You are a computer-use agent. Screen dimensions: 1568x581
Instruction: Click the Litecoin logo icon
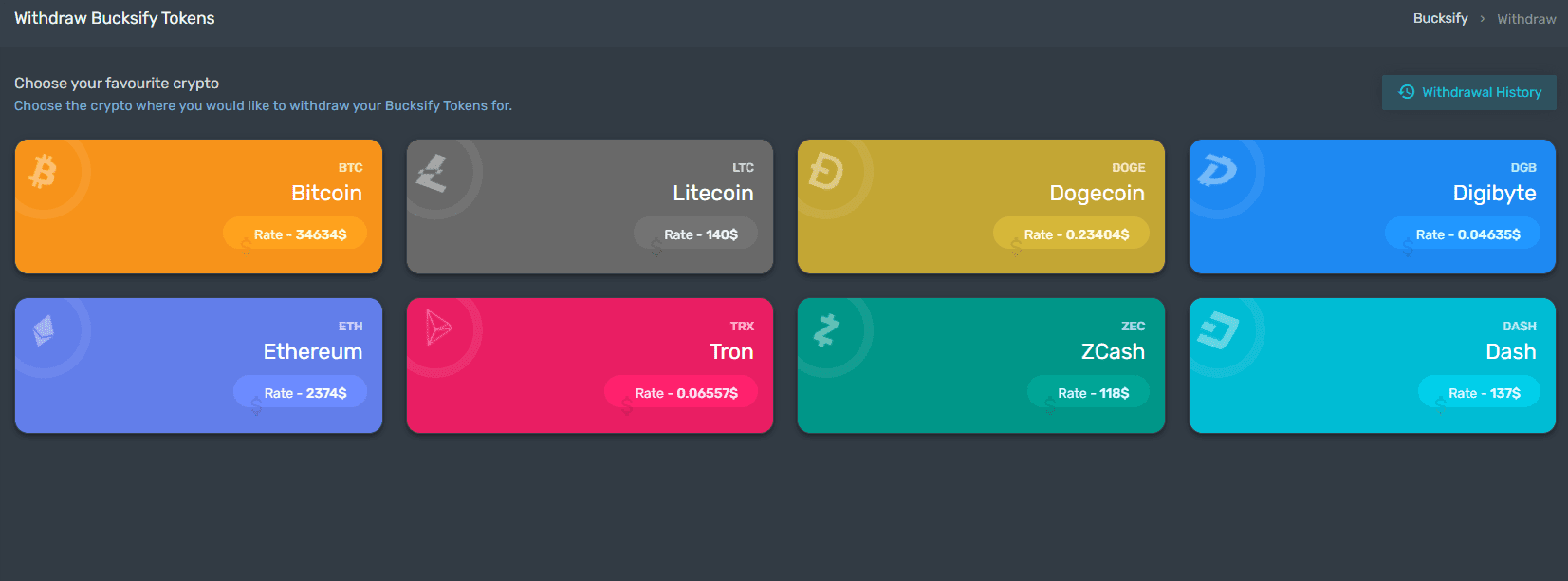(x=433, y=173)
